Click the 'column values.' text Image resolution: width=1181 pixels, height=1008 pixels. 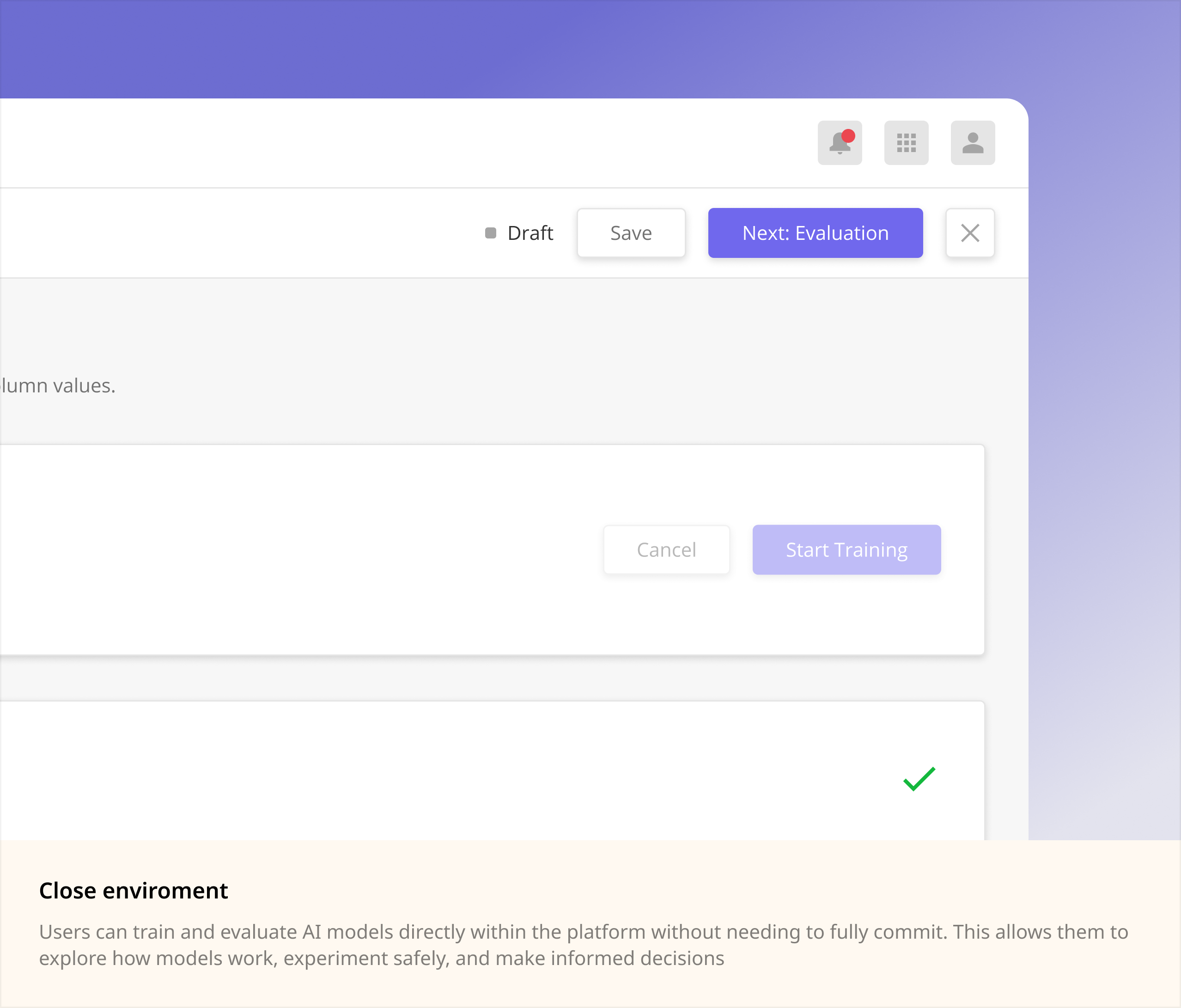[x=58, y=385]
